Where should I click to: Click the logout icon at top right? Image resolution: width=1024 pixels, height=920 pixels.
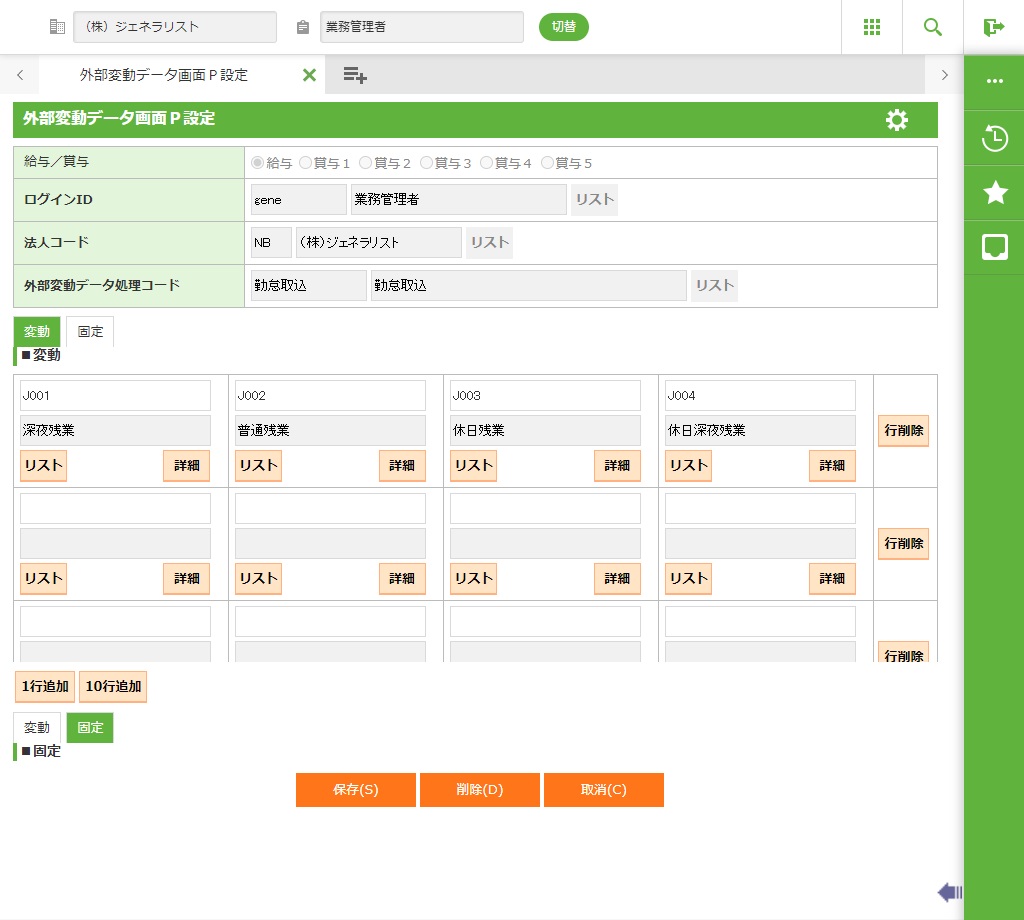[993, 27]
